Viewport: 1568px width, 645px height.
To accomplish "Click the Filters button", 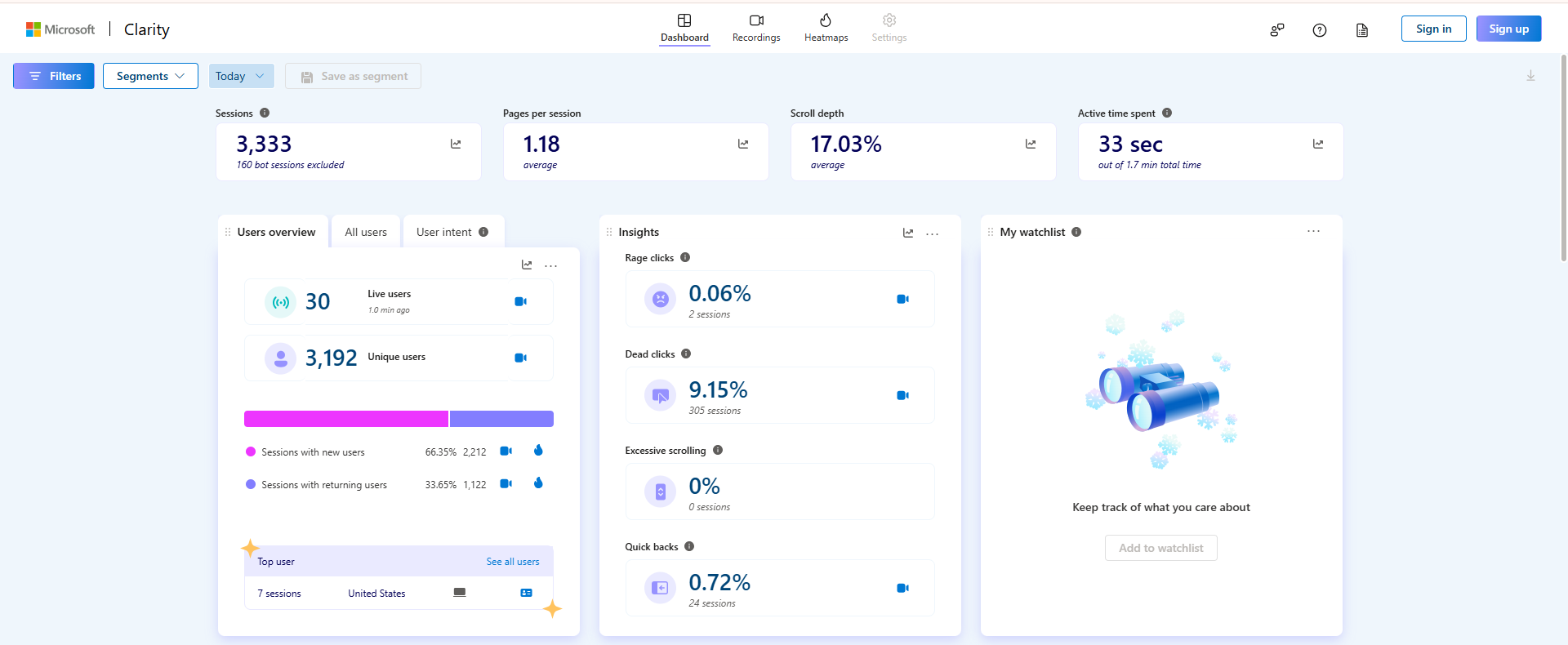I will 54,76.
